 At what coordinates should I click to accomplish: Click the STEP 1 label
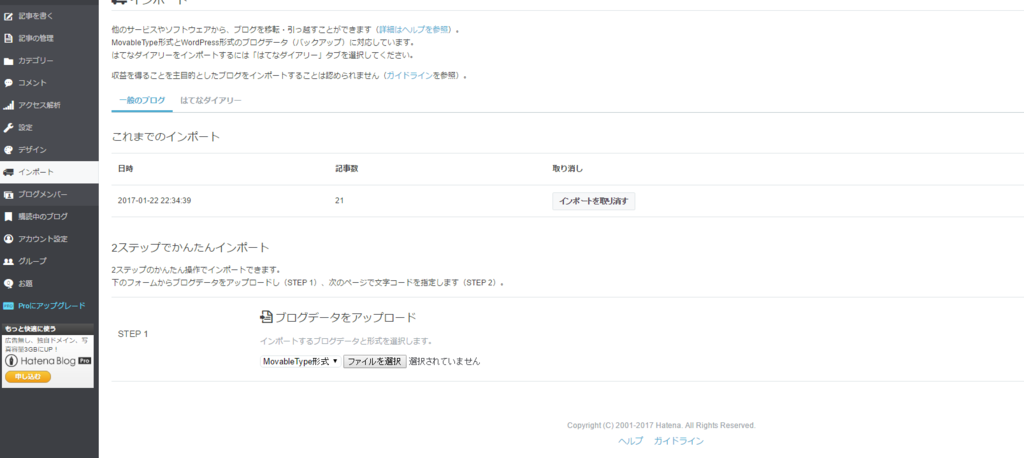click(133, 334)
